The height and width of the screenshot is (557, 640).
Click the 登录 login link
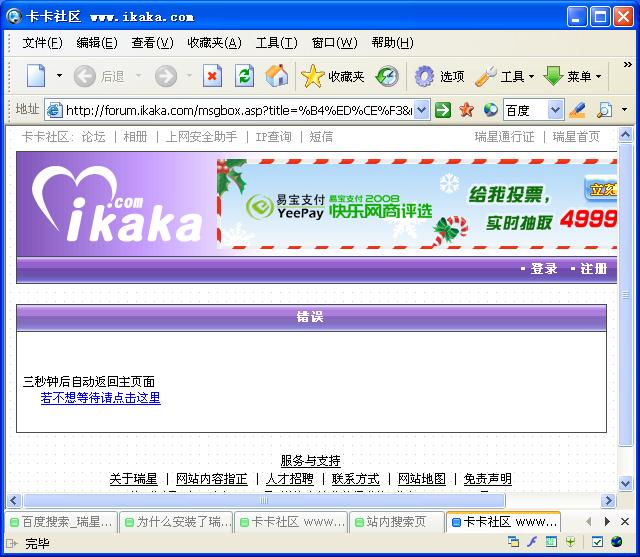pyautogui.click(x=544, y=269)
